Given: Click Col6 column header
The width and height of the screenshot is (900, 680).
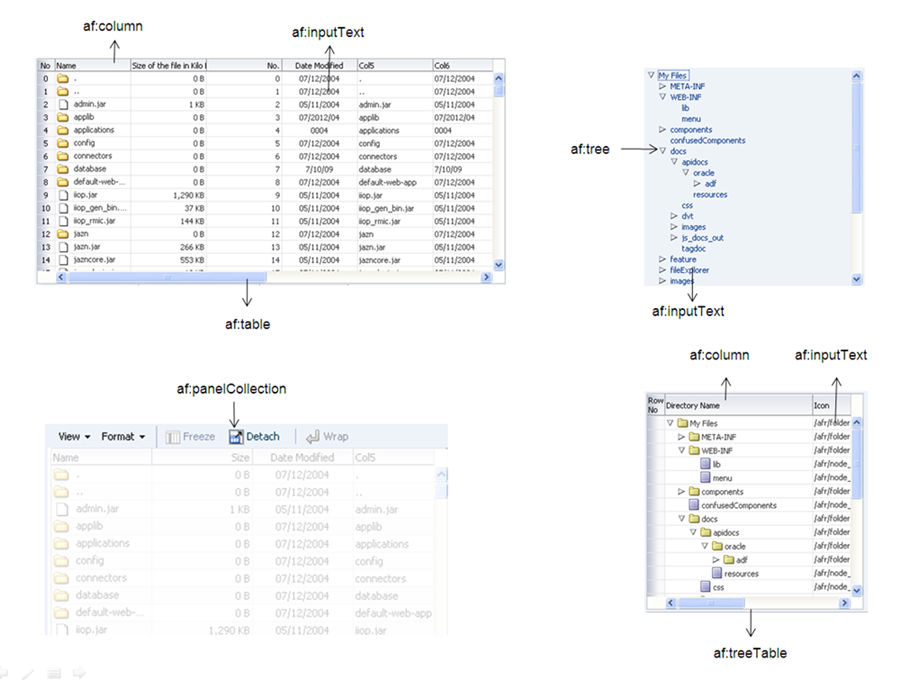Looking at the screenshot, I should pos(463,65).
